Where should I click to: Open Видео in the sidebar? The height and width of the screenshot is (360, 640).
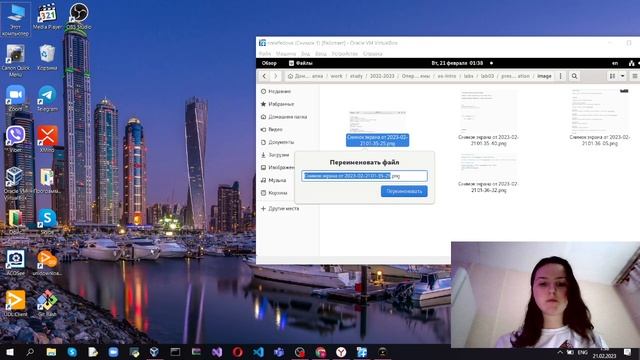pos(272,129)
